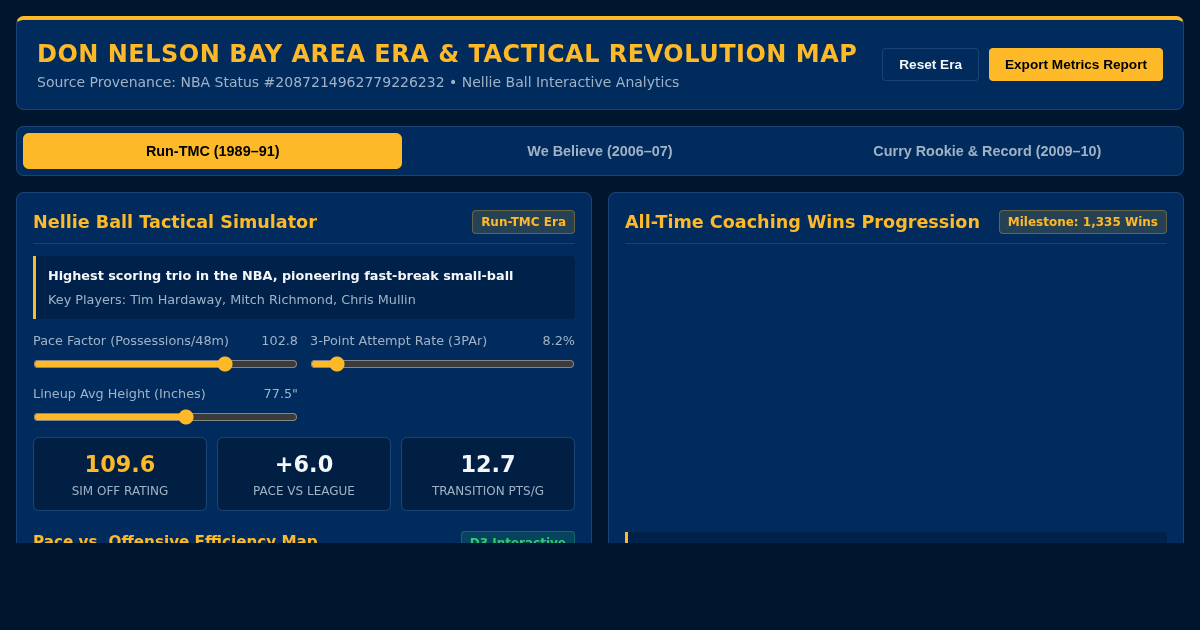Click the +6.0 Pace vs League card

point(304,474)
